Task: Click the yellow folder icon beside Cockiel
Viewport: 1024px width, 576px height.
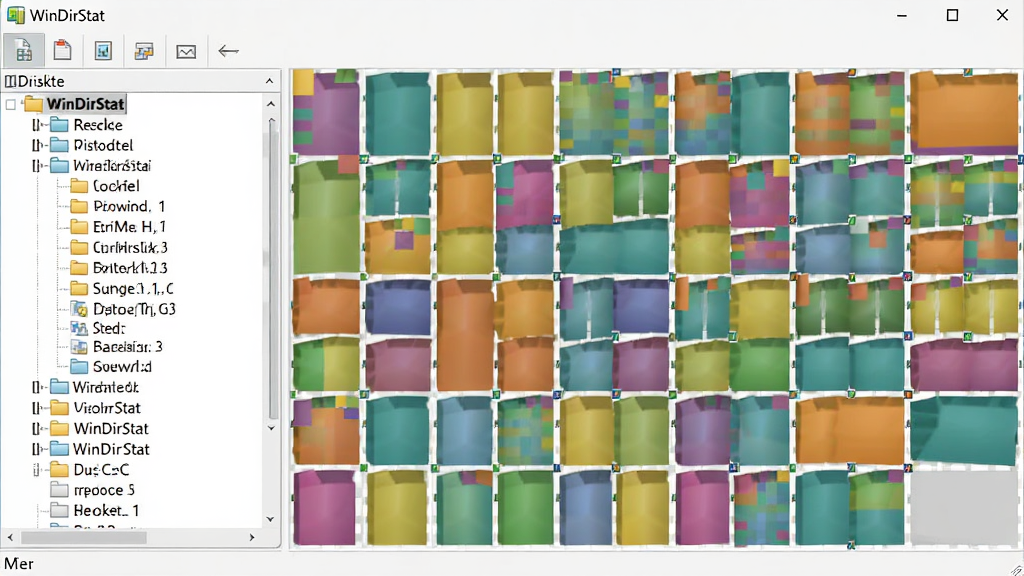Action: 79,186
